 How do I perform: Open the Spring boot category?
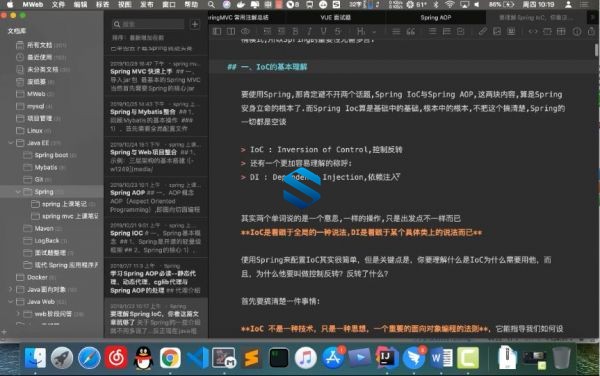[52, 155]
